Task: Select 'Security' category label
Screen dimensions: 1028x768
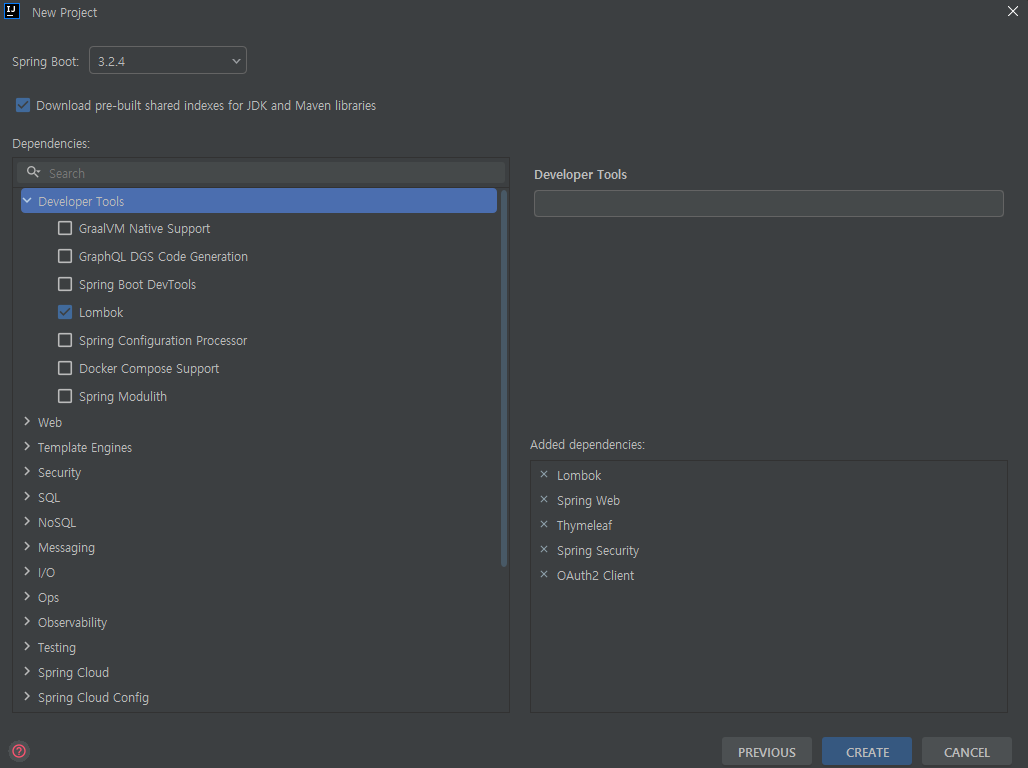Action: pyautogui.click(x=59, y=472)
